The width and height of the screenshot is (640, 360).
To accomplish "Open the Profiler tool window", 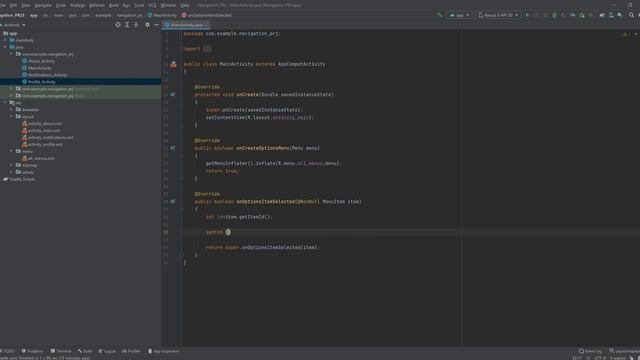I will pyautogui.click(x=131, y=351).
